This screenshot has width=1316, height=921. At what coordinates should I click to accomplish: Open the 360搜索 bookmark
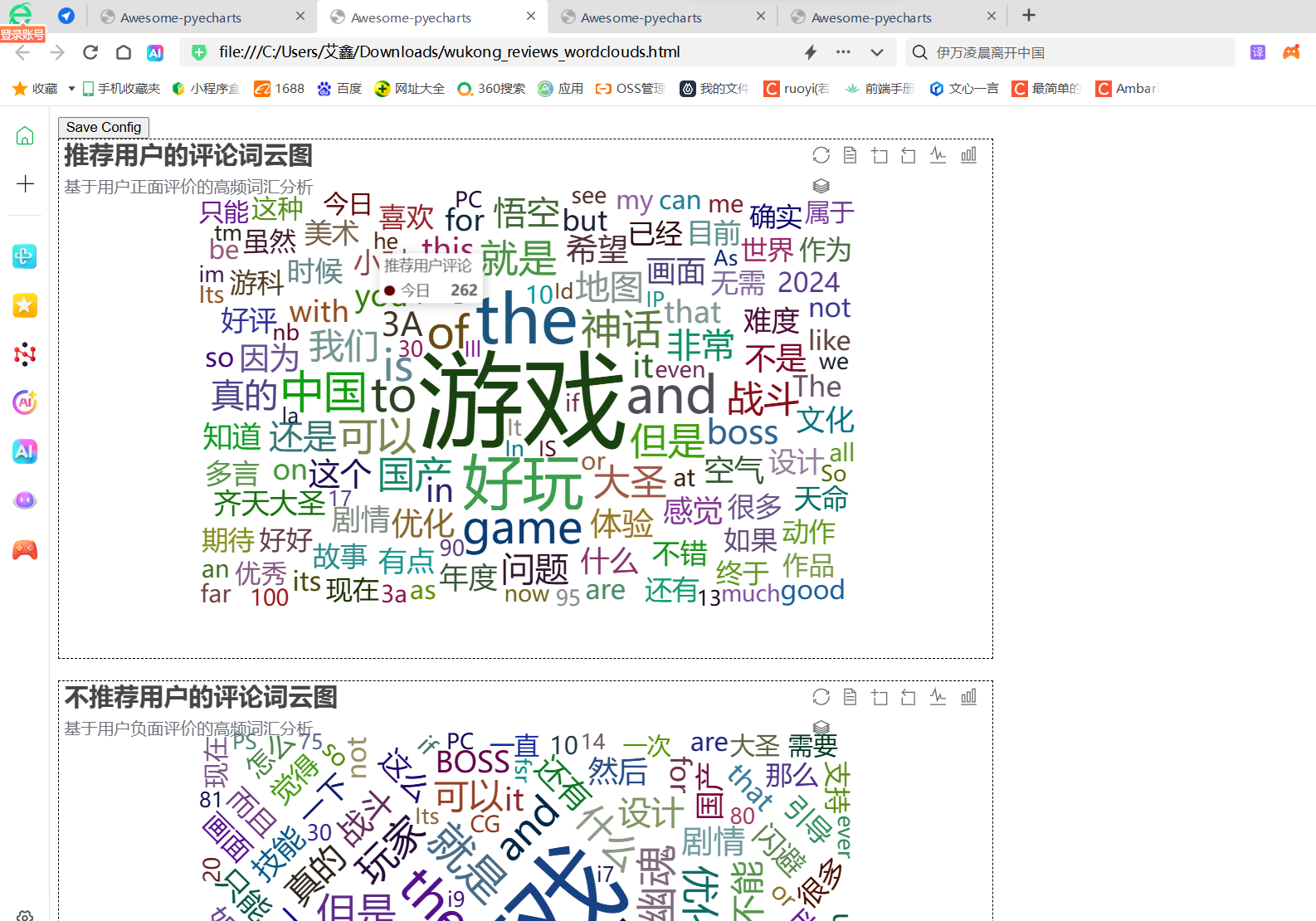point(491,89)
